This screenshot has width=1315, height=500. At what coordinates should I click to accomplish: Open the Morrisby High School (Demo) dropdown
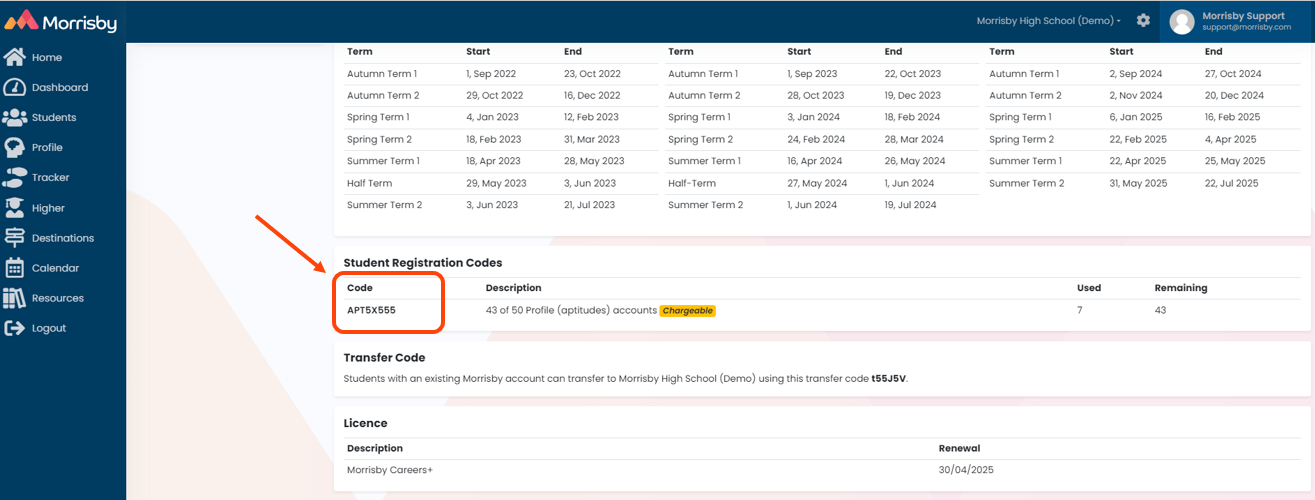click(x=1048, y=21)
